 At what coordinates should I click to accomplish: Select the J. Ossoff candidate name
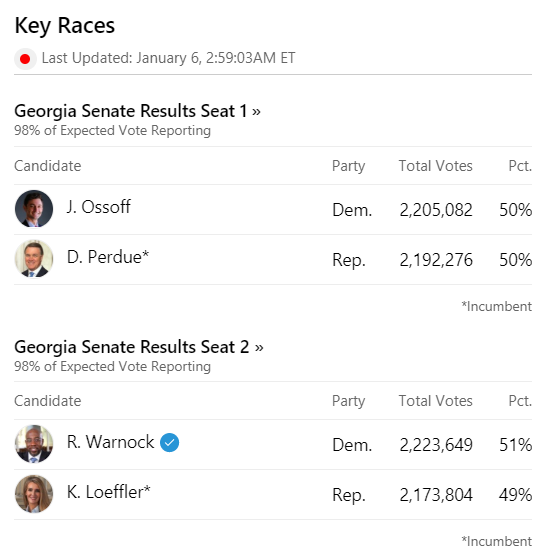99,207
